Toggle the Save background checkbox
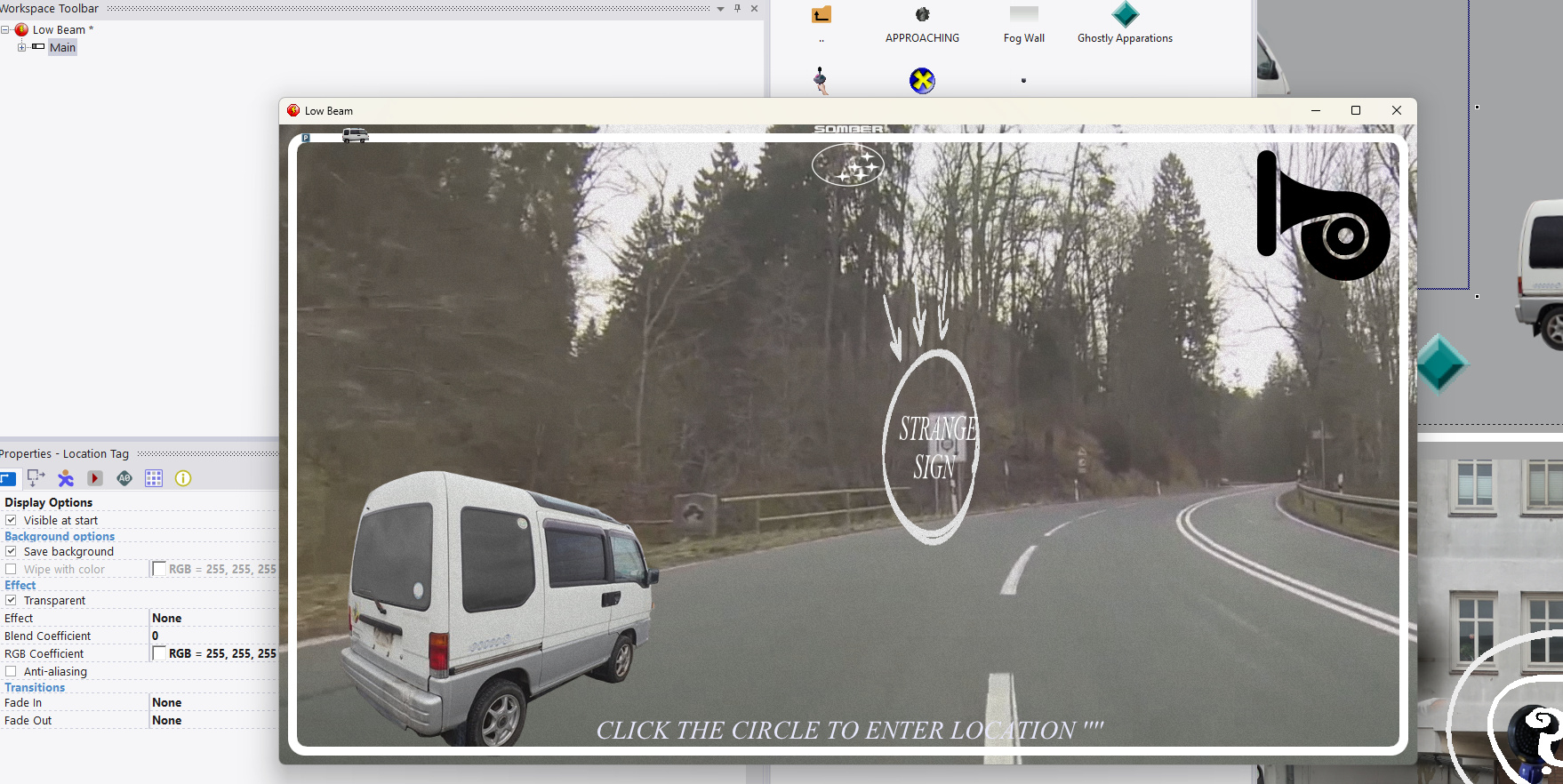 click(x=11, y=551)
